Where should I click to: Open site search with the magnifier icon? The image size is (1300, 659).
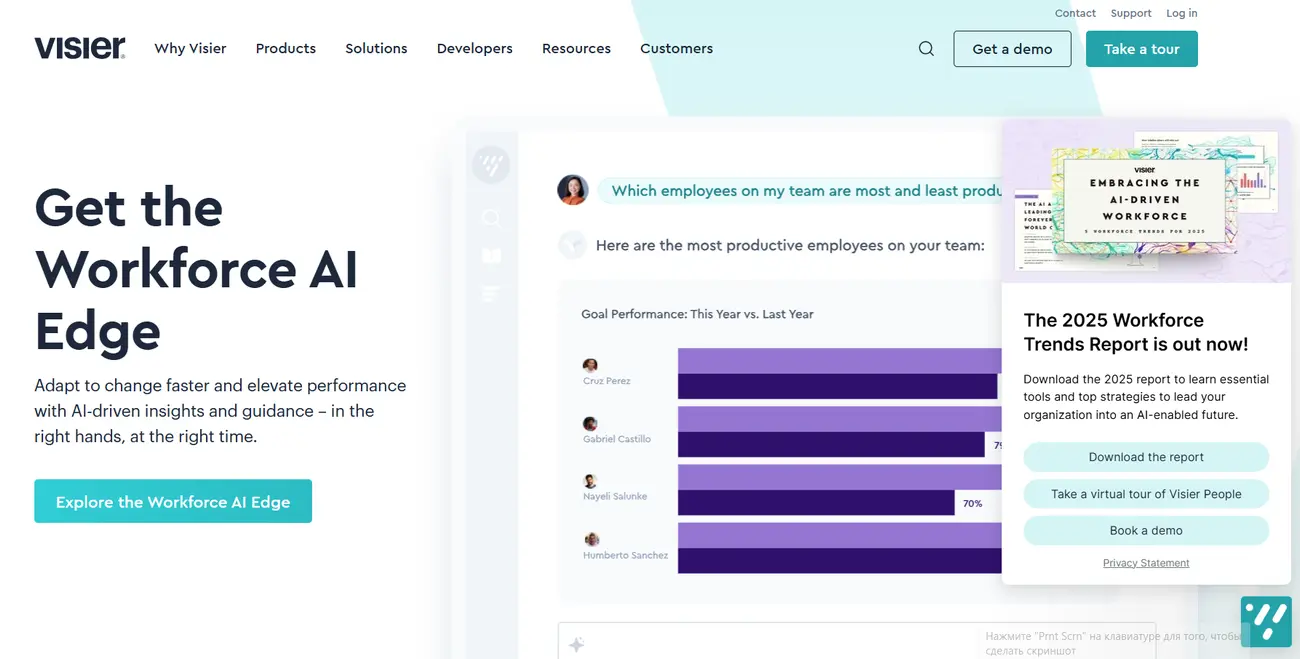pos(926,49)
